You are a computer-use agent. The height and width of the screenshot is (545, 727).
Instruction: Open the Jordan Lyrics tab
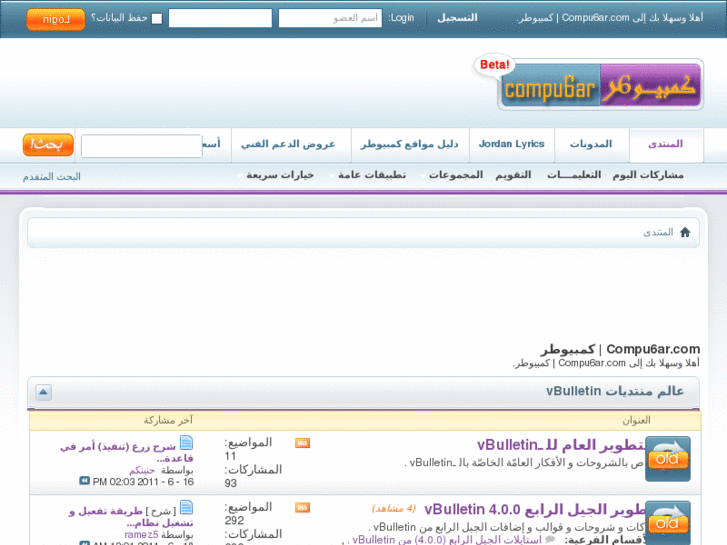pos(511,144)
